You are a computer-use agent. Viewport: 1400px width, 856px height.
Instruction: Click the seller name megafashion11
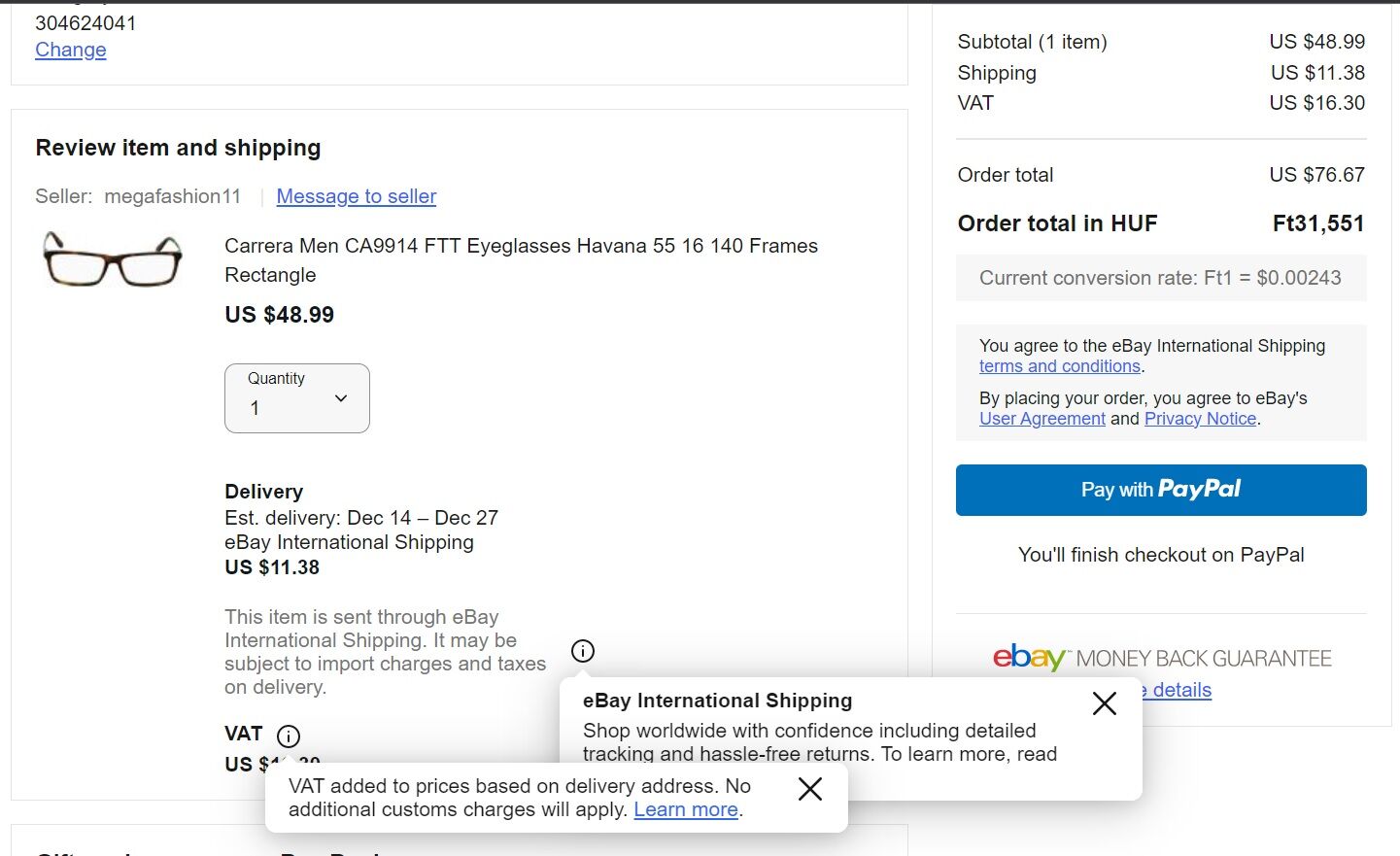(x=173, y=196)
